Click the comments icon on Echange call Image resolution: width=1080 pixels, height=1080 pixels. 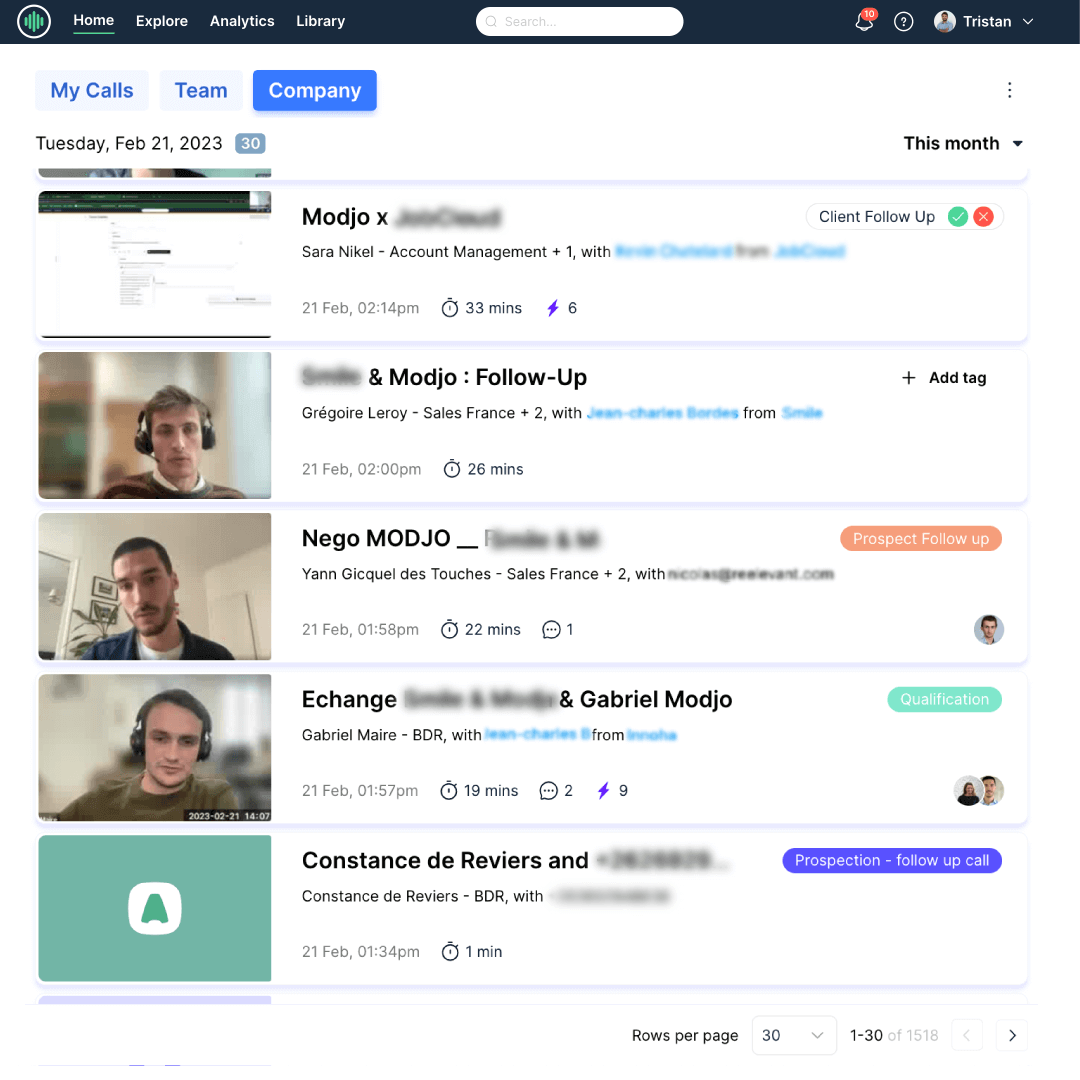pos(548,791)
